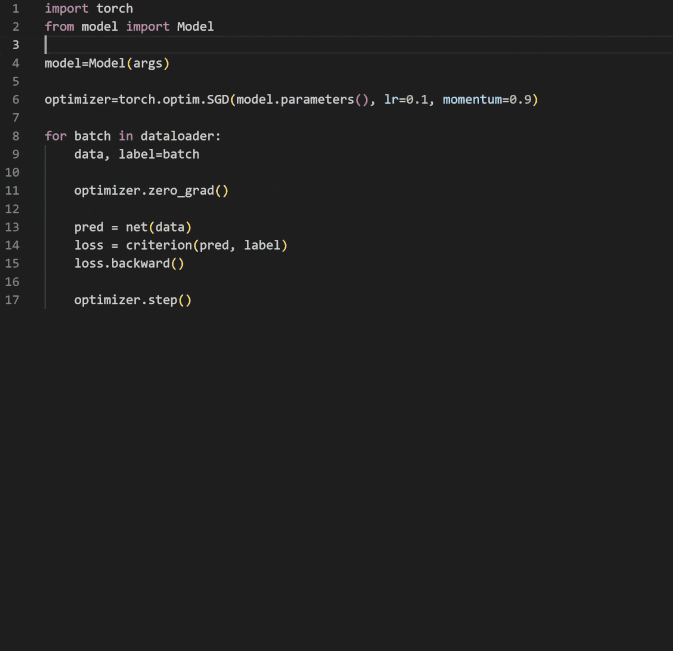The height and width of the screenshot is (651, 673).
Task: Click 'dataloader' on line 8
Action: tap(177, 136)
